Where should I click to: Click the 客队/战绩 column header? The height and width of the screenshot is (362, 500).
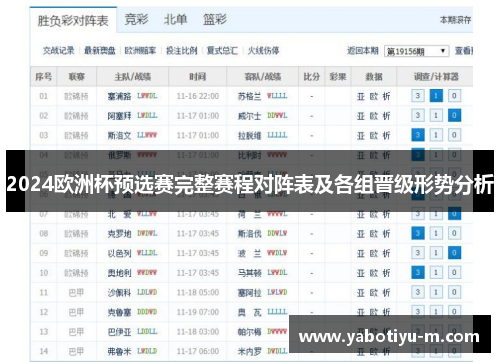pyautogui.click(x=263, y=77)
